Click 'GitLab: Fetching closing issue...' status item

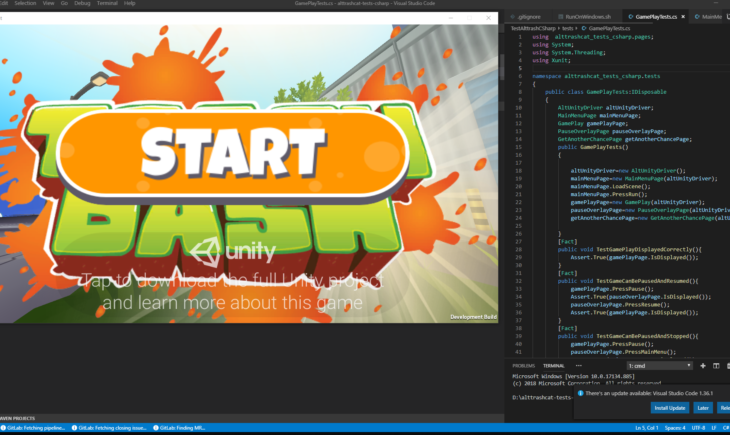click(109, 428)
